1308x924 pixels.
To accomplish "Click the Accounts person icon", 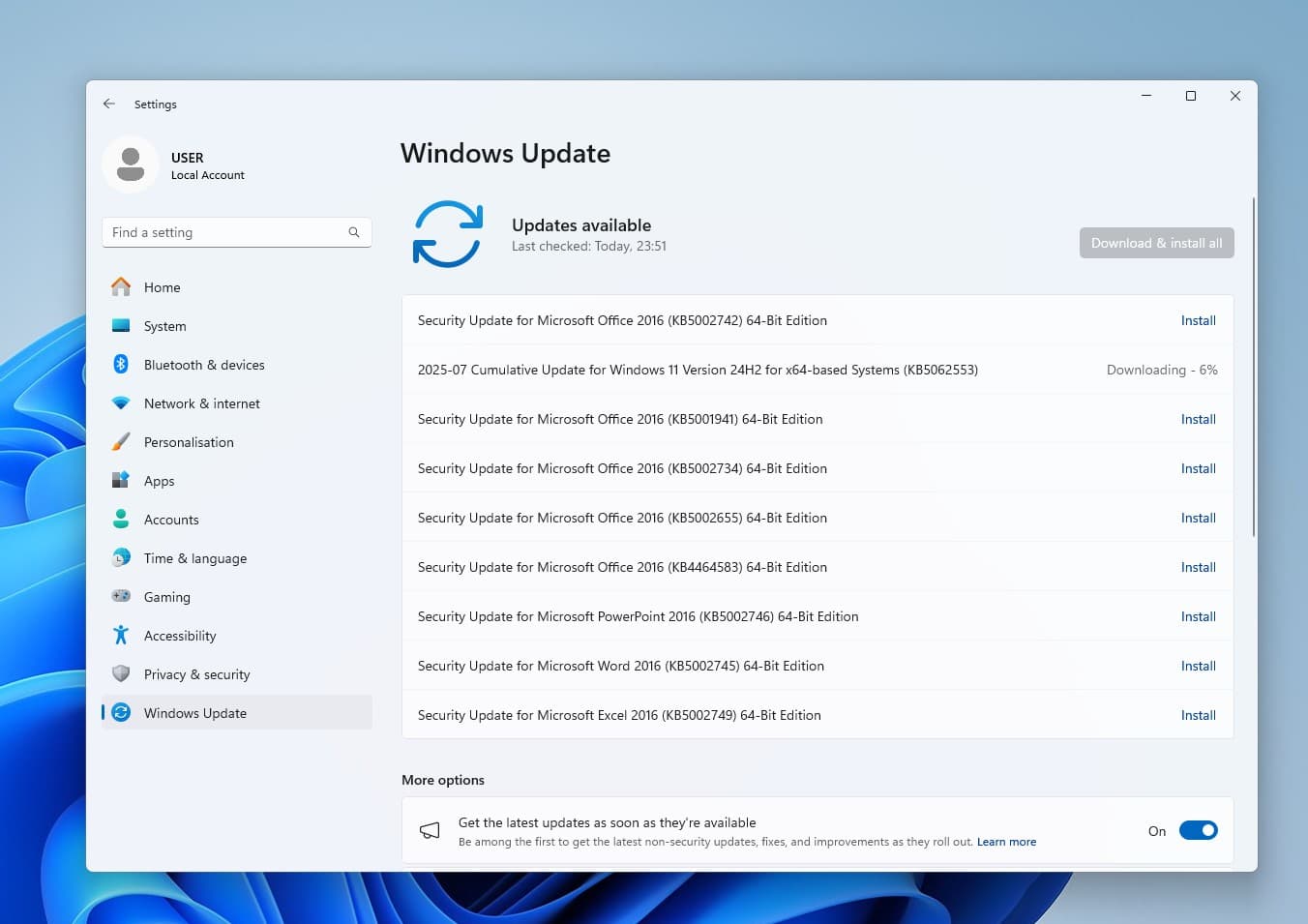I will [x=121, y=520].
